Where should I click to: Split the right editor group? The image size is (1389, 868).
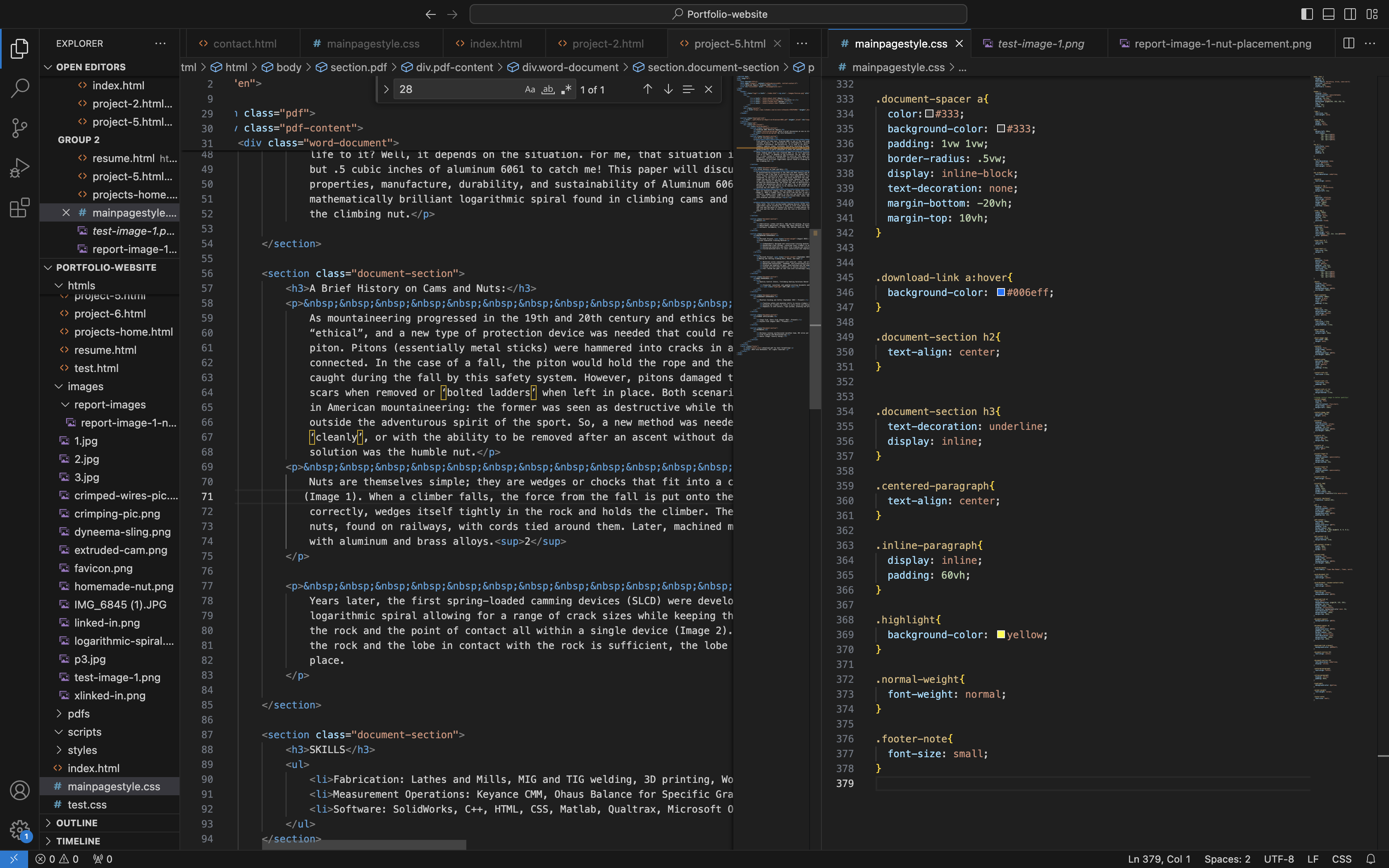[x=1349, y=44]
